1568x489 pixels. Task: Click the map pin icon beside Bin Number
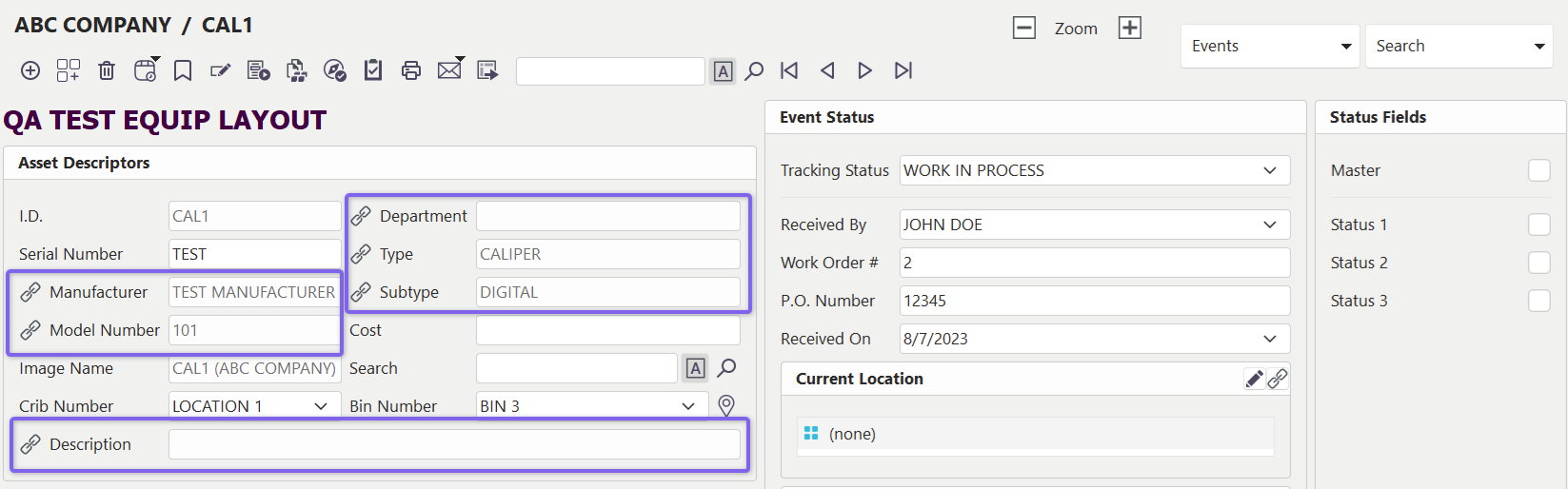tap(726, 406)
